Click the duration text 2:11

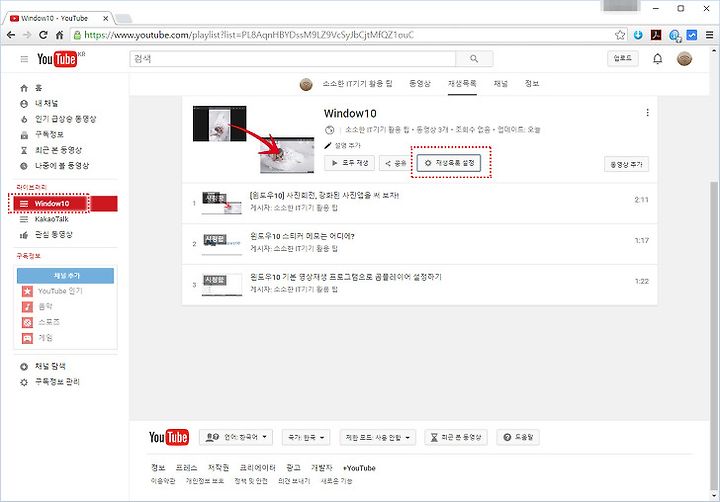641,200
